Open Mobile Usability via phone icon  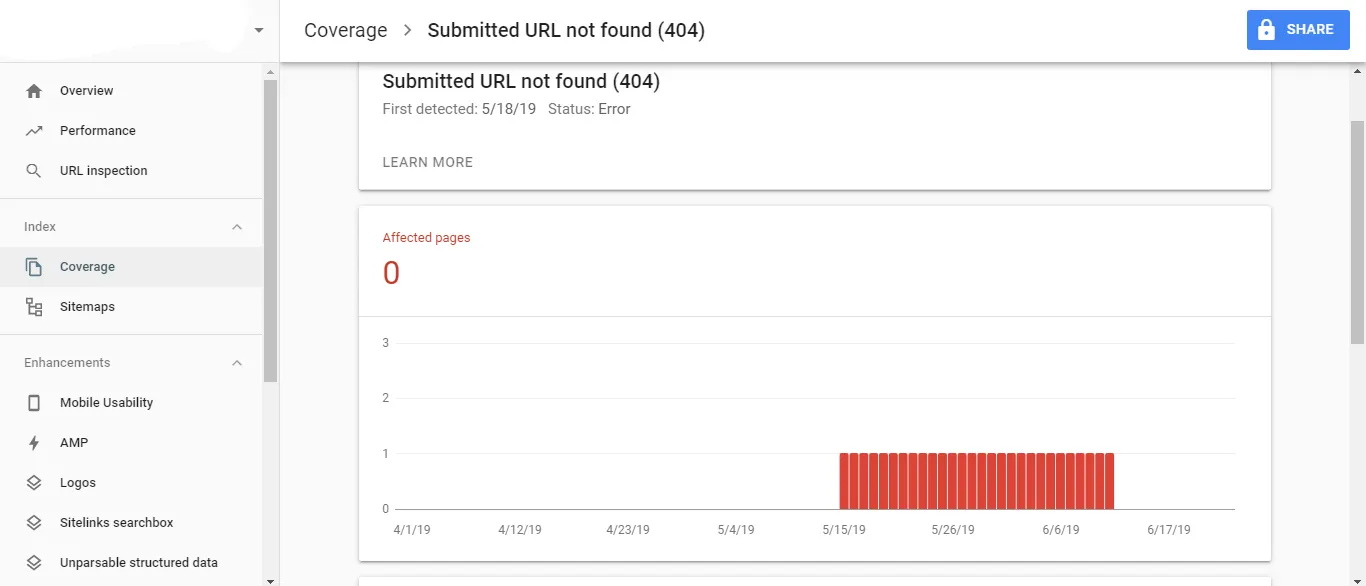click(33, 402)
